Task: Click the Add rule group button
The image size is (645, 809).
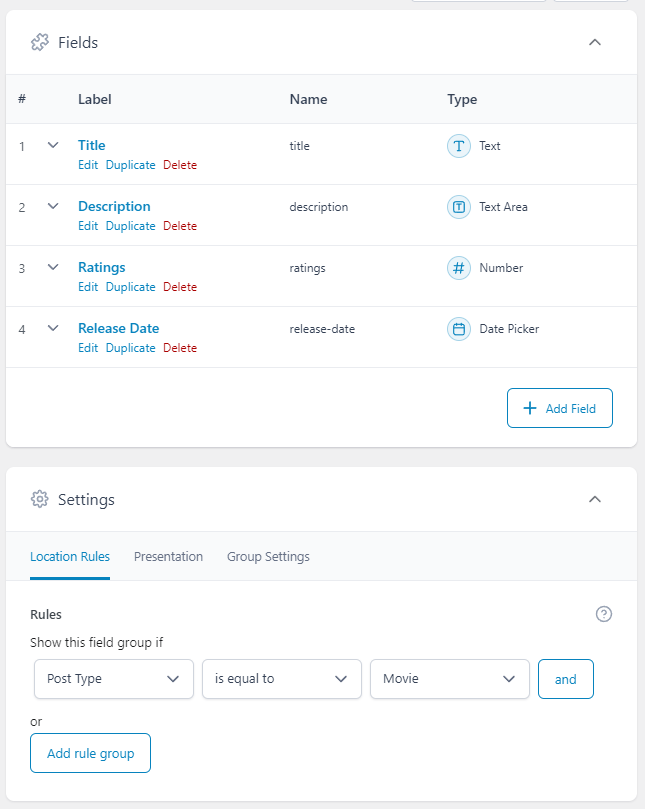Action: (90, 753)
